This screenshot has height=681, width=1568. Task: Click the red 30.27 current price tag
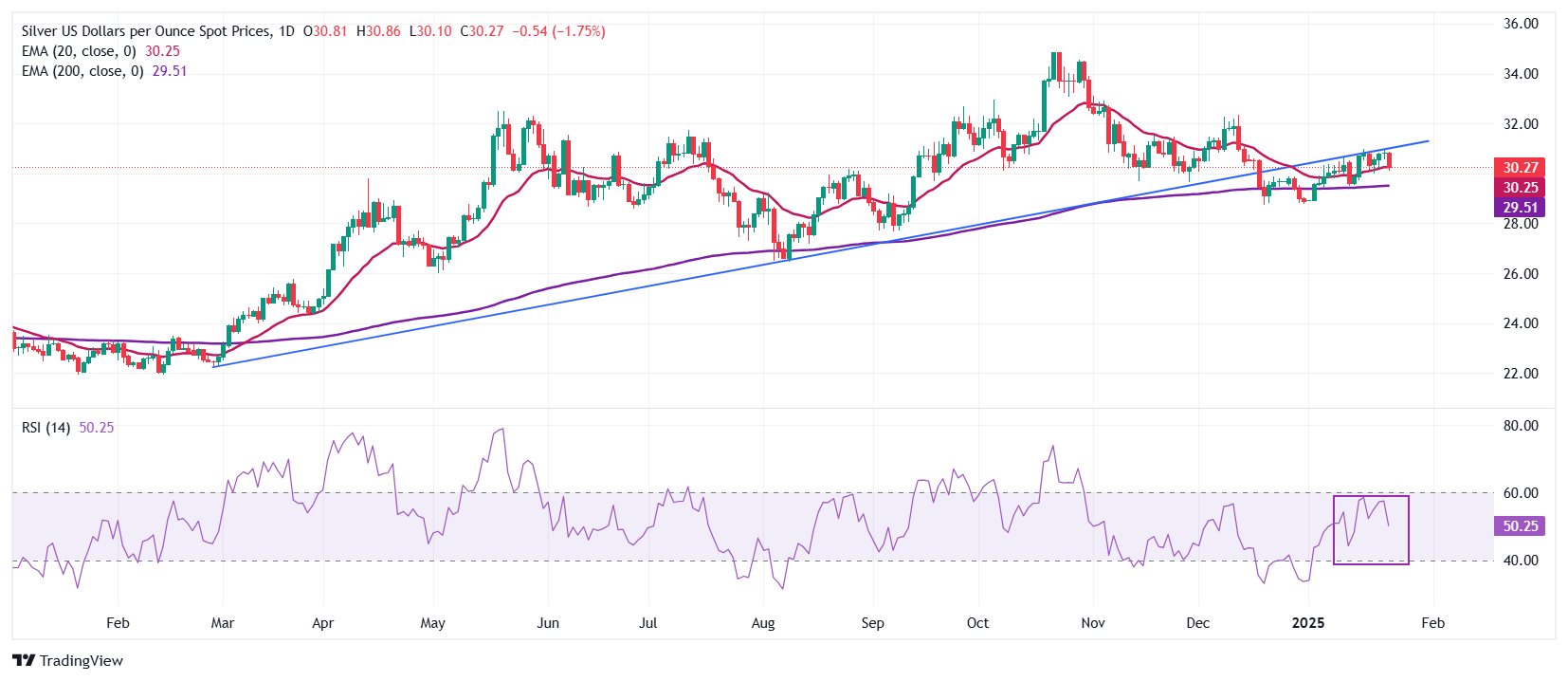(x=1520, y=168)
